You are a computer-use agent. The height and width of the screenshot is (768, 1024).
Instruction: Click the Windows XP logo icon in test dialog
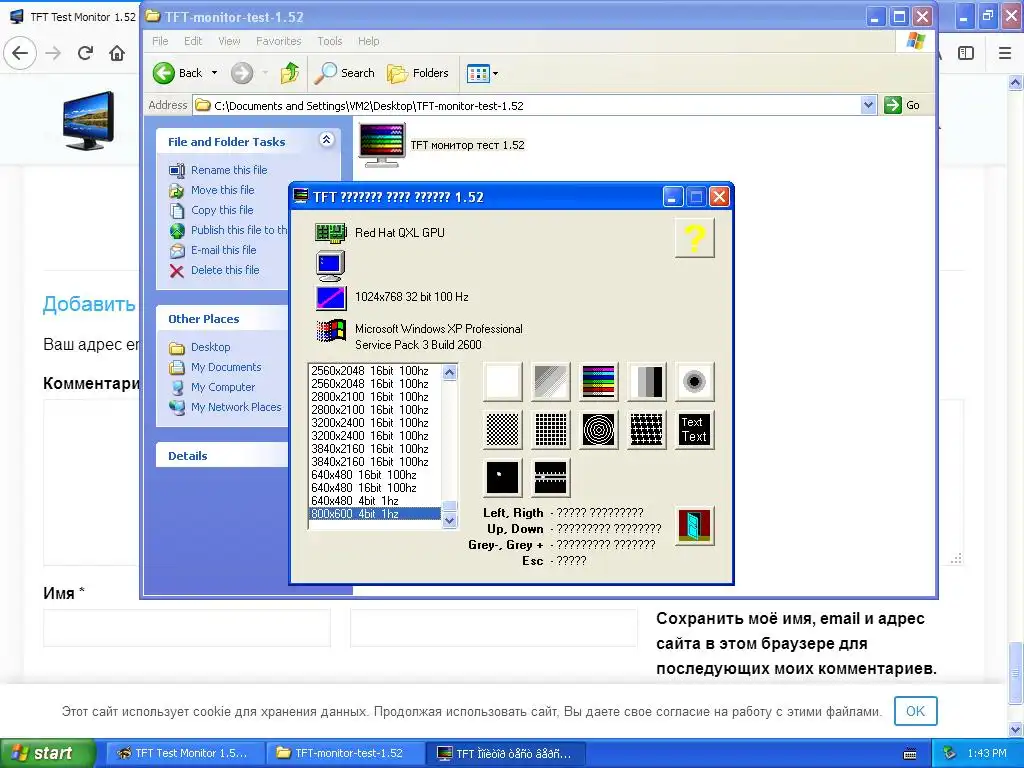coord(330,330)
